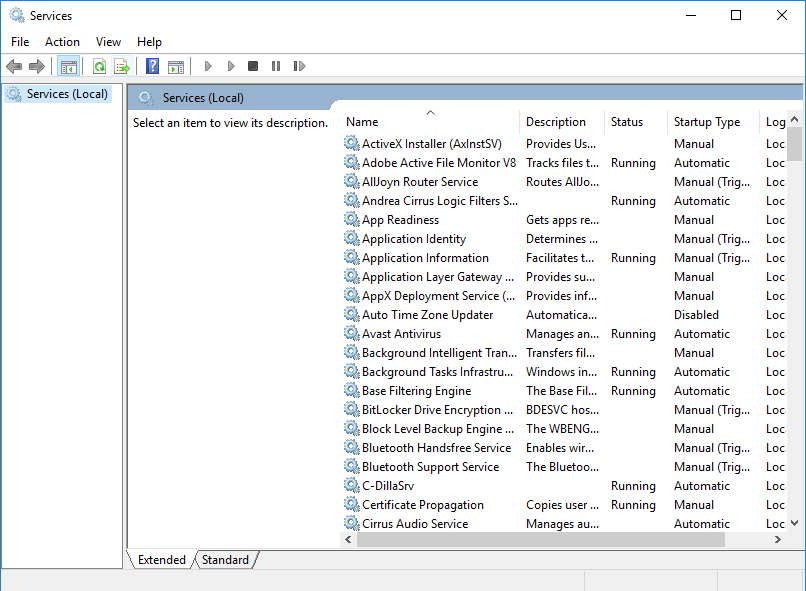Click the Stop Service icon
The image size is (806, 591).
coord(253,66)
